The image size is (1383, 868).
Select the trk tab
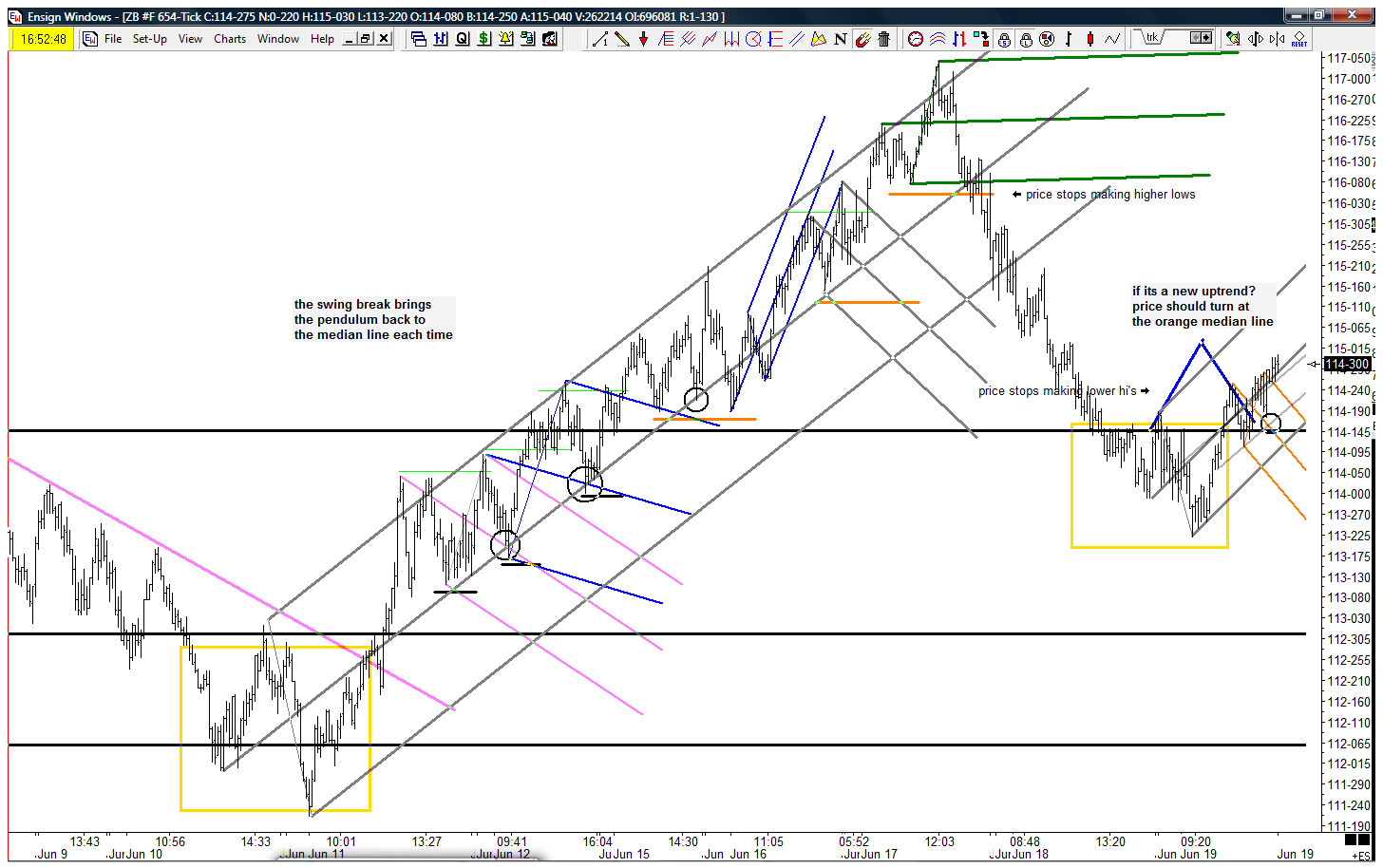click(1153, 38)
